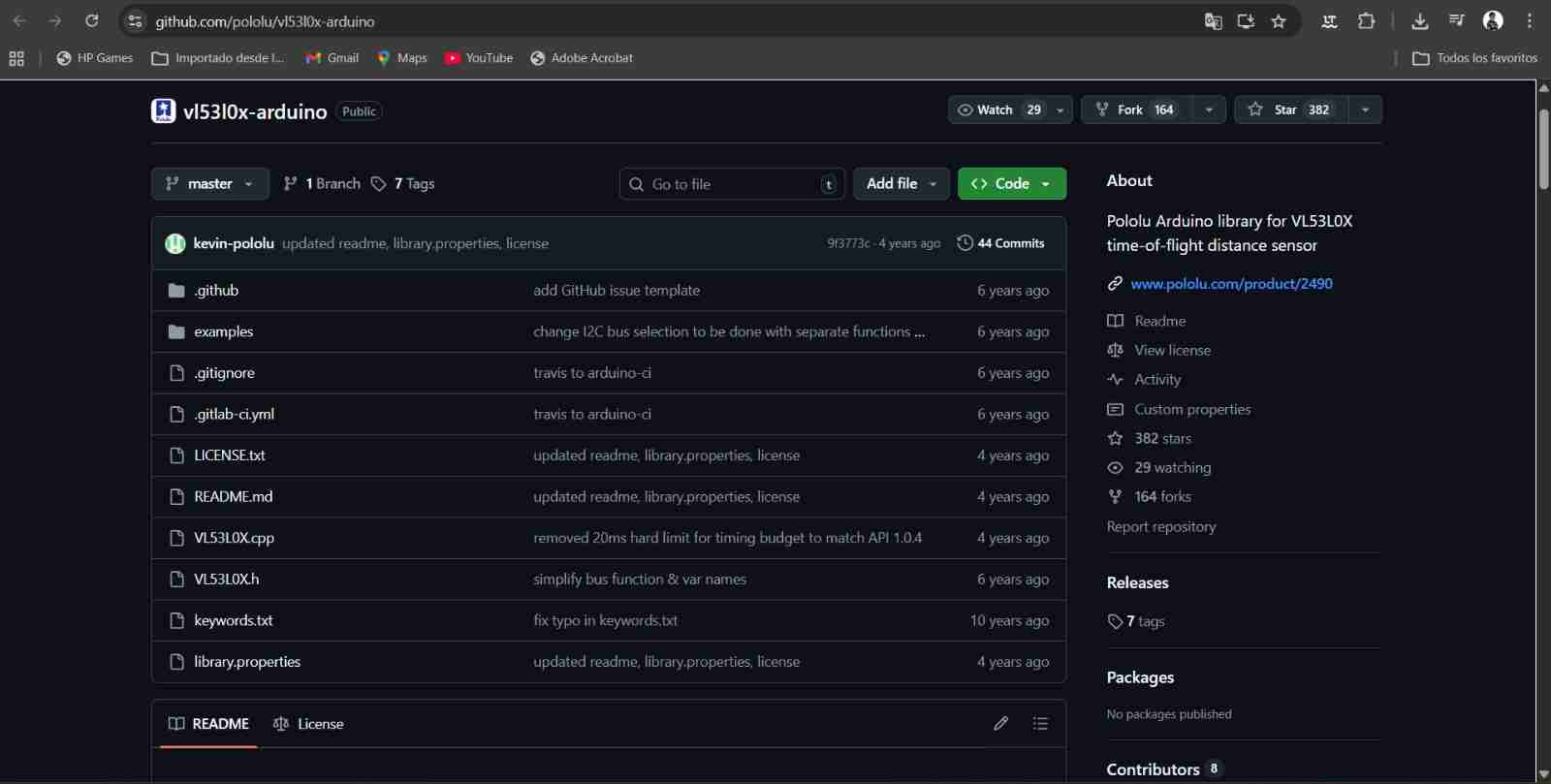
Task: Click the scale icon beside View license
Action: pos(1116,350)
